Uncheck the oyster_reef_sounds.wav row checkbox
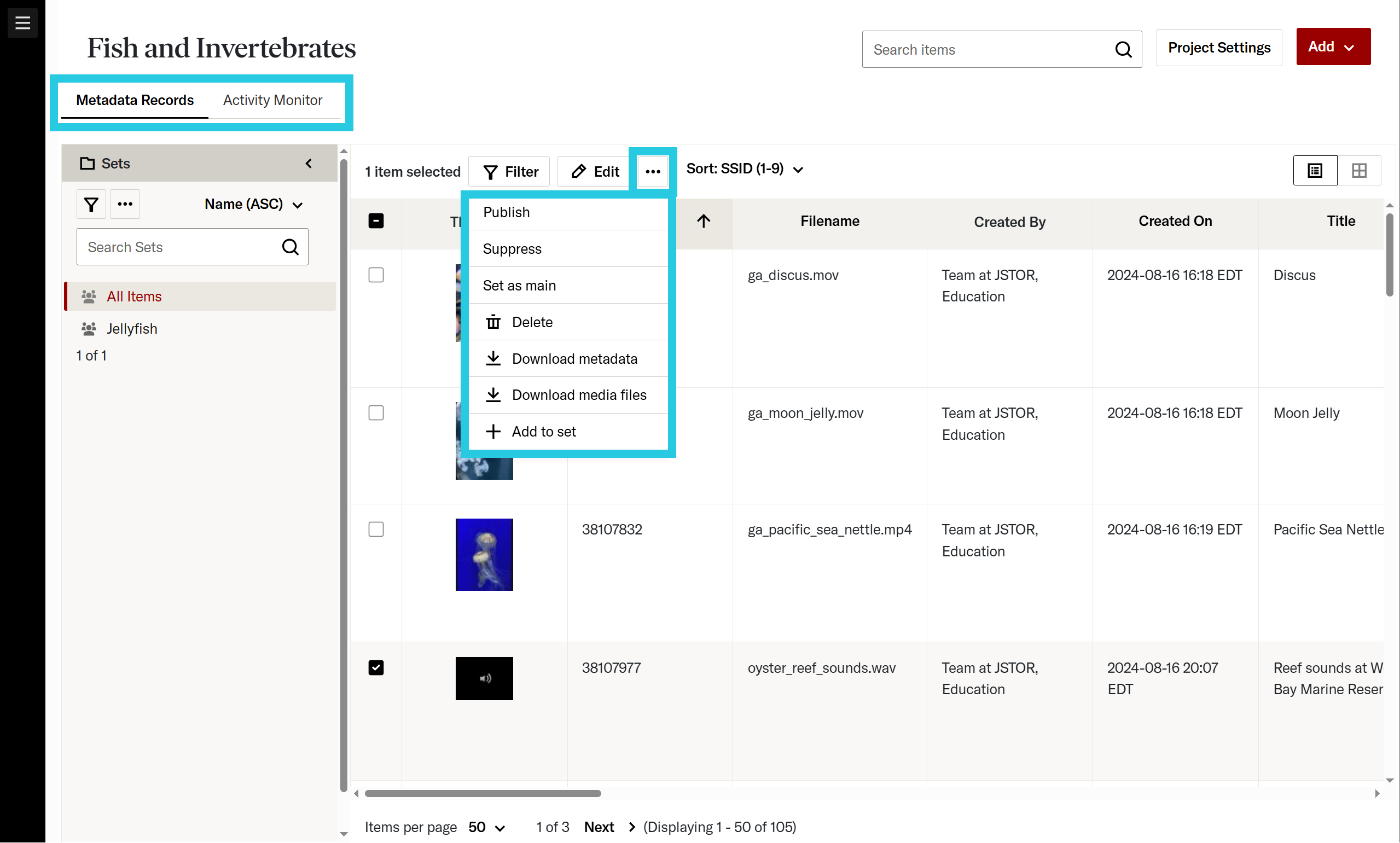Image resolution: width=1400 pixels, height=843 pixels. [376, 667]
